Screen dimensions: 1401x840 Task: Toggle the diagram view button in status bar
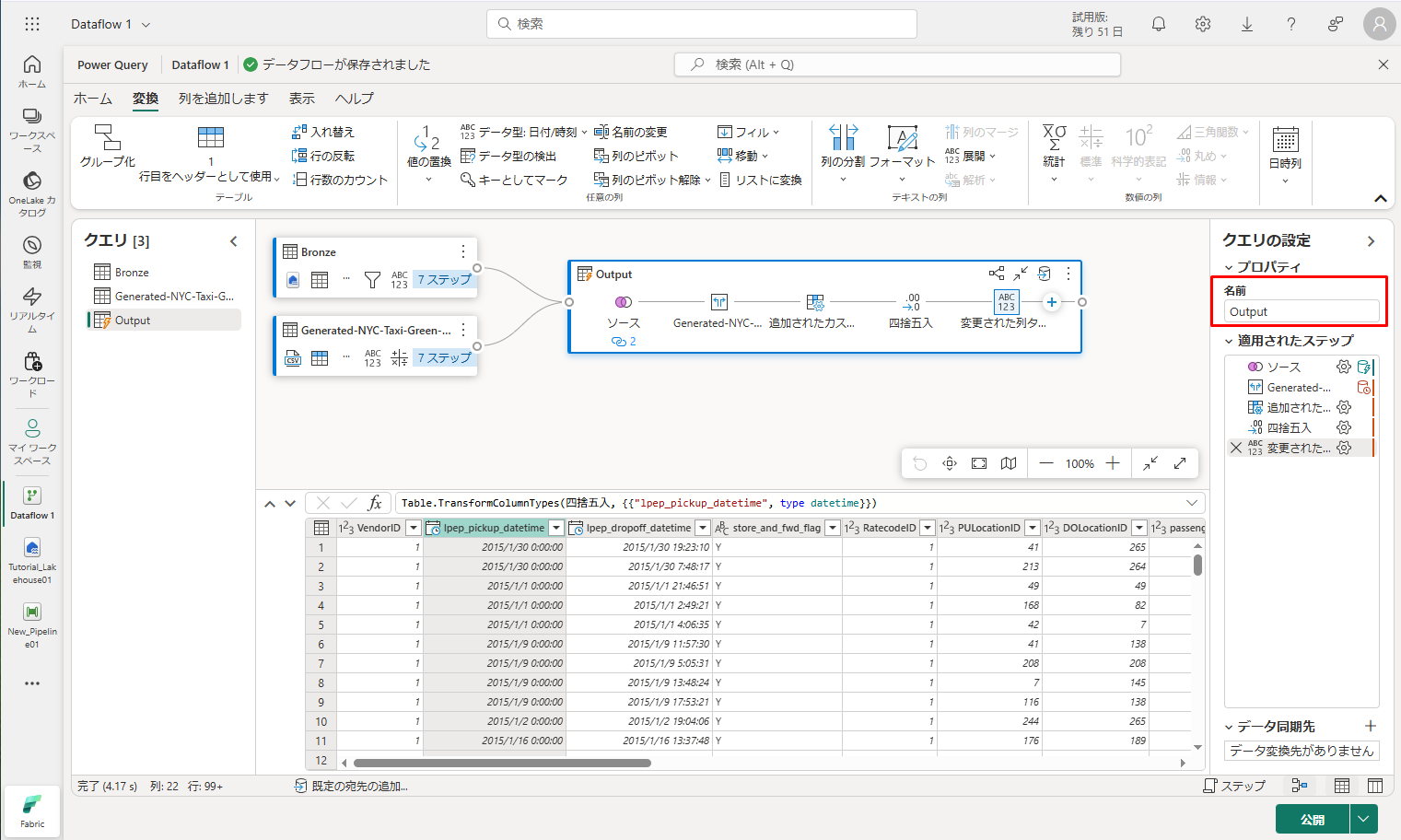pyautogui.click(x=1300, y=786)
